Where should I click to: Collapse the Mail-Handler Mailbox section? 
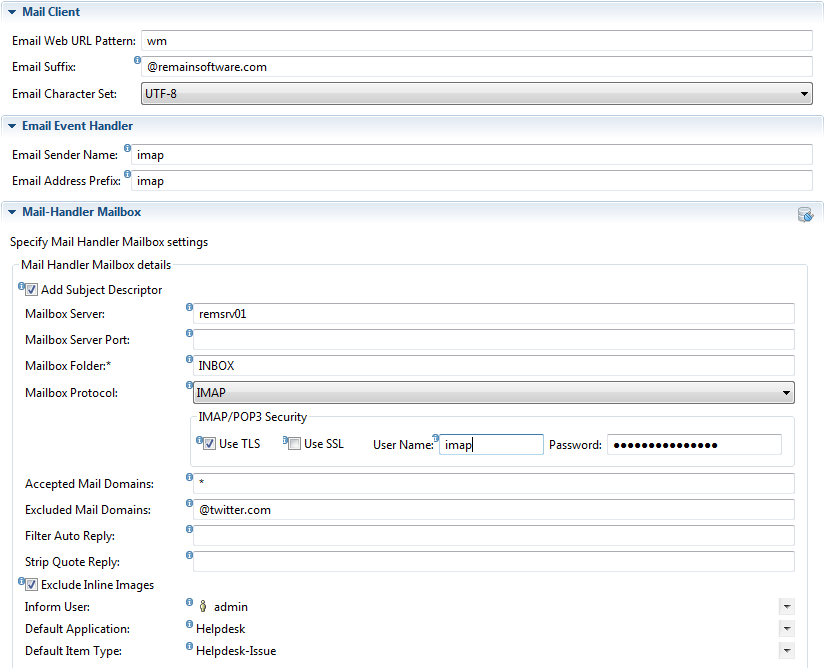tap(12, 212)
